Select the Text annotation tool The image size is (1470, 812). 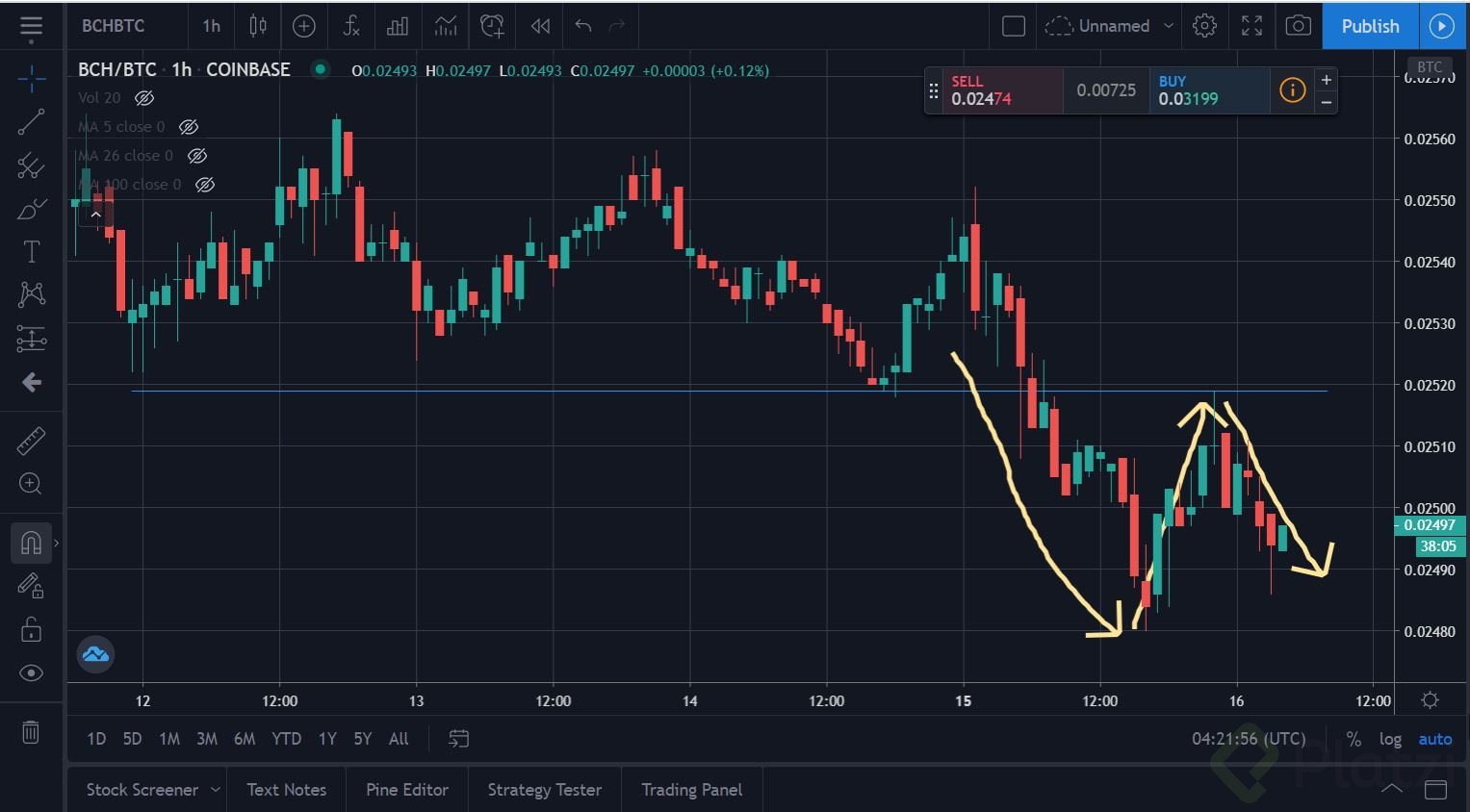point(31,251)
